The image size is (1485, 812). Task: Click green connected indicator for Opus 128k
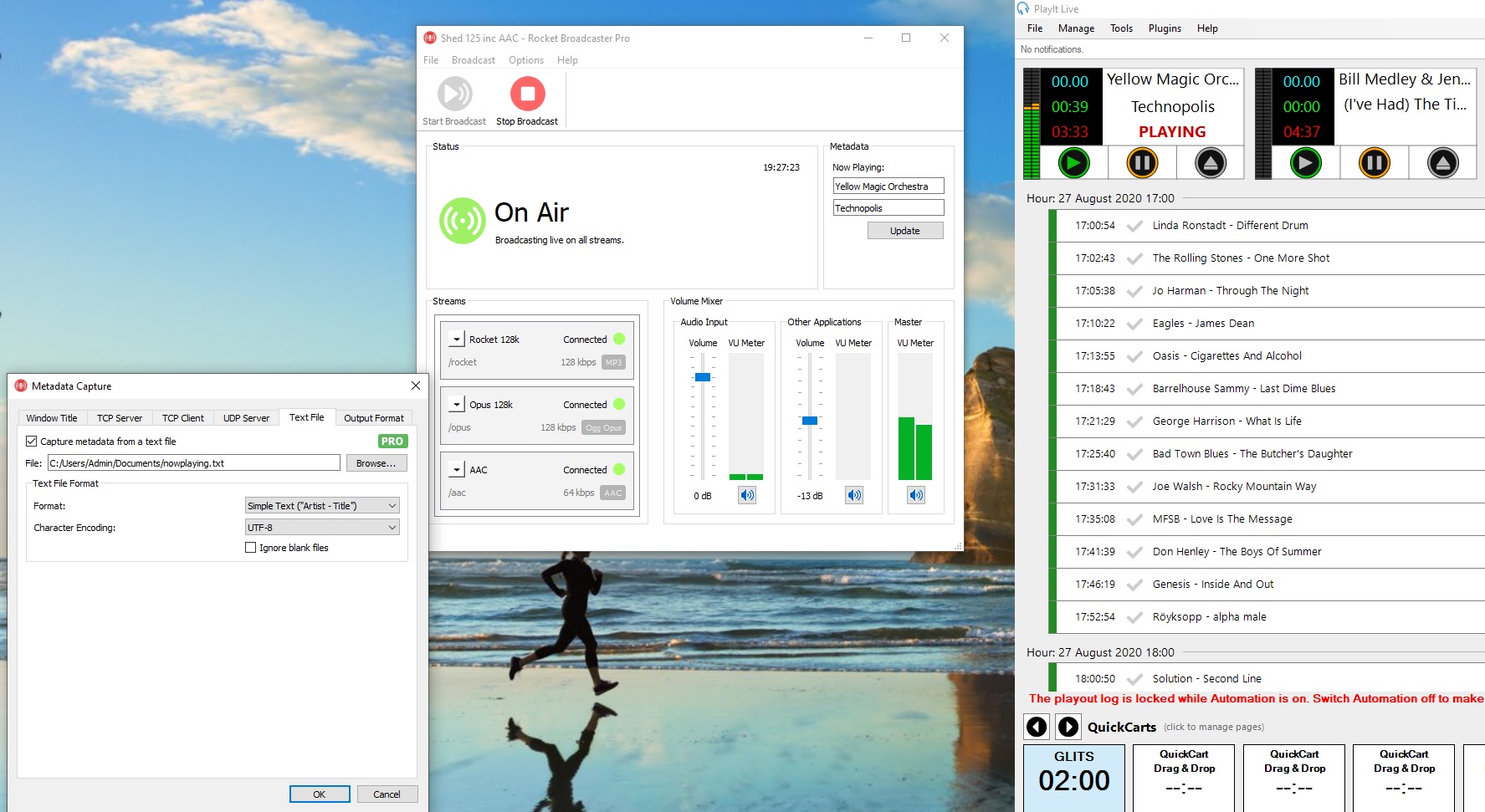click(619, 404)
